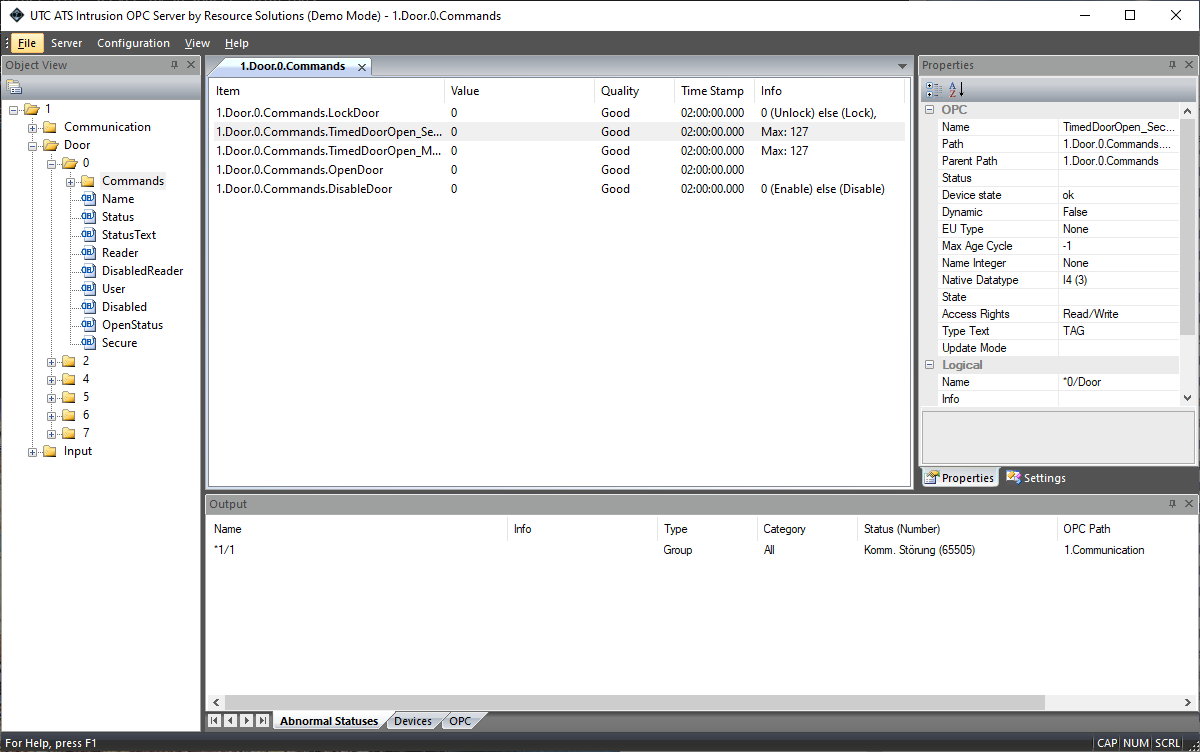Click the Reader tag icon
This screenshot has height=752, width=1200.
point(88,253)
